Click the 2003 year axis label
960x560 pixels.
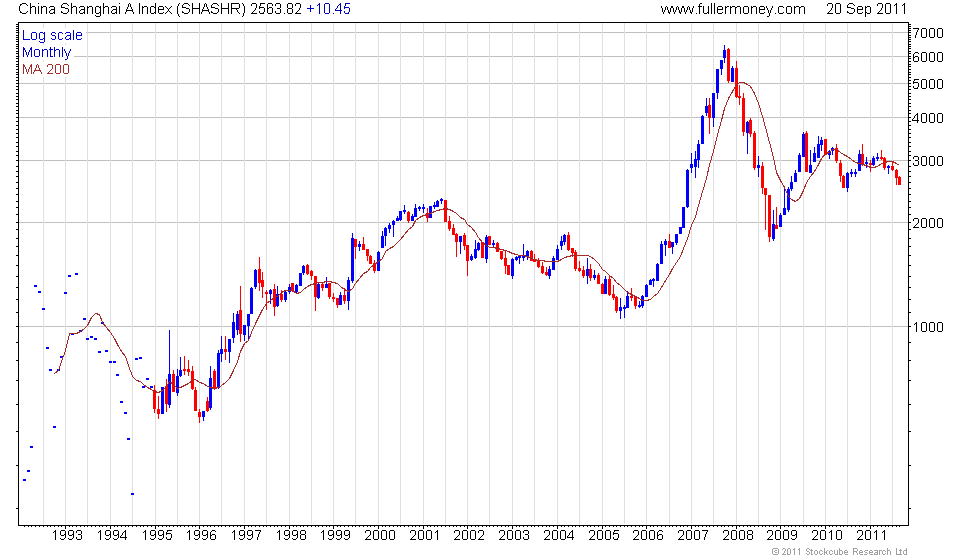click(x=514, y=536)
